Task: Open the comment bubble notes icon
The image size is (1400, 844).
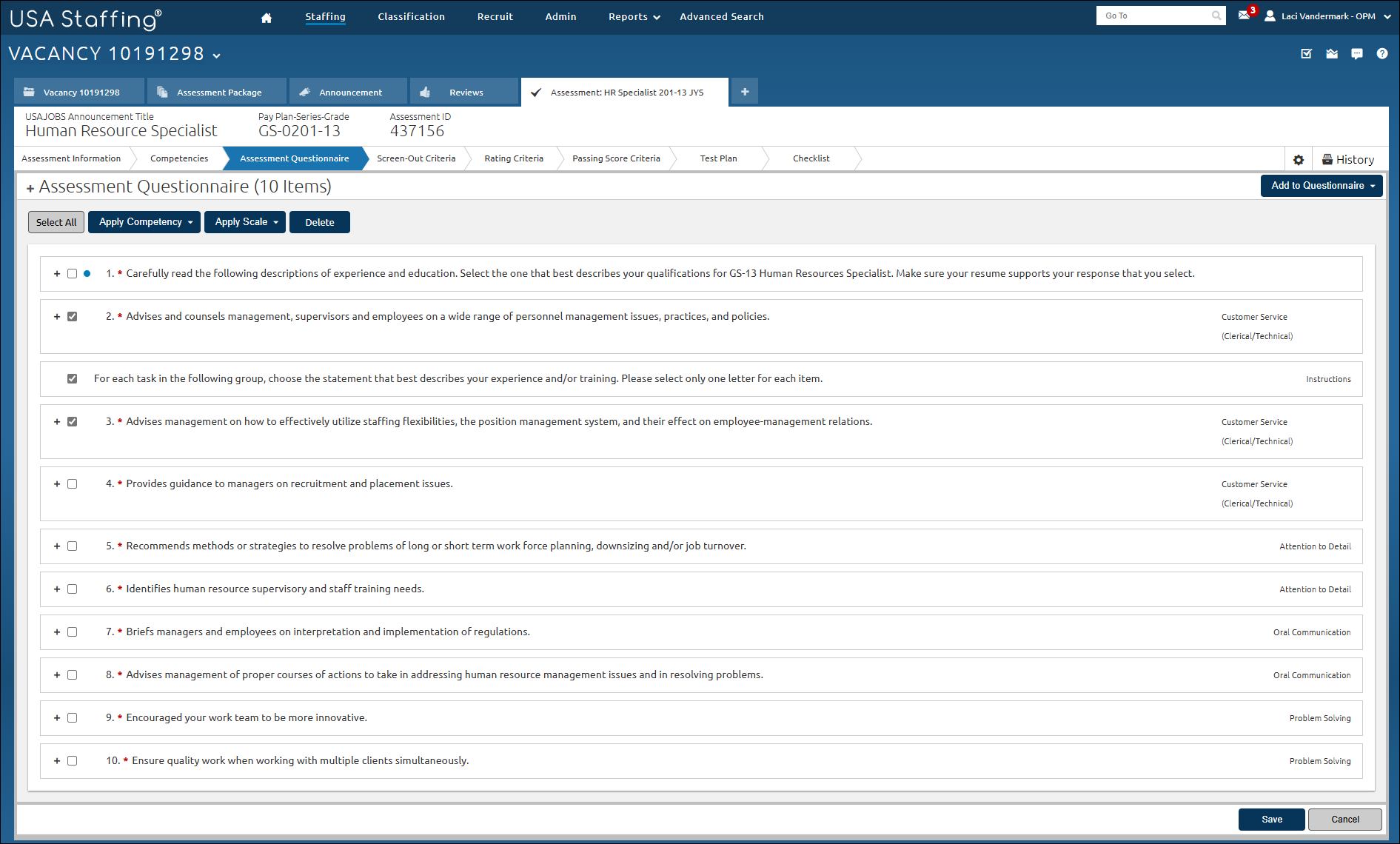Action: 1357,53
